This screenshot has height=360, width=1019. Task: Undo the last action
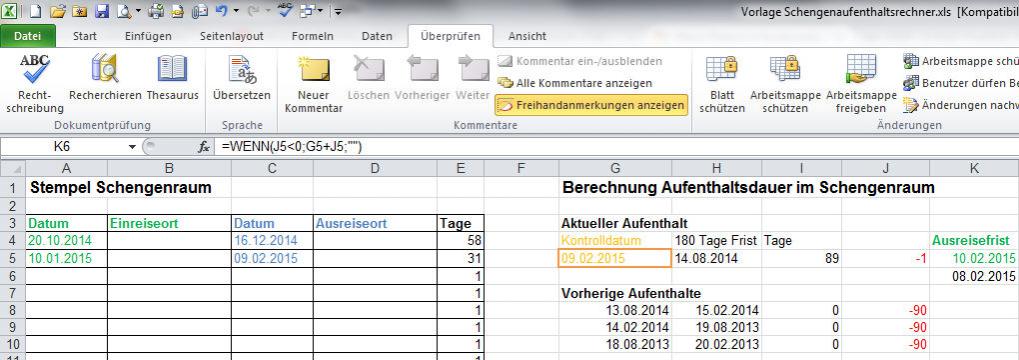221,10
